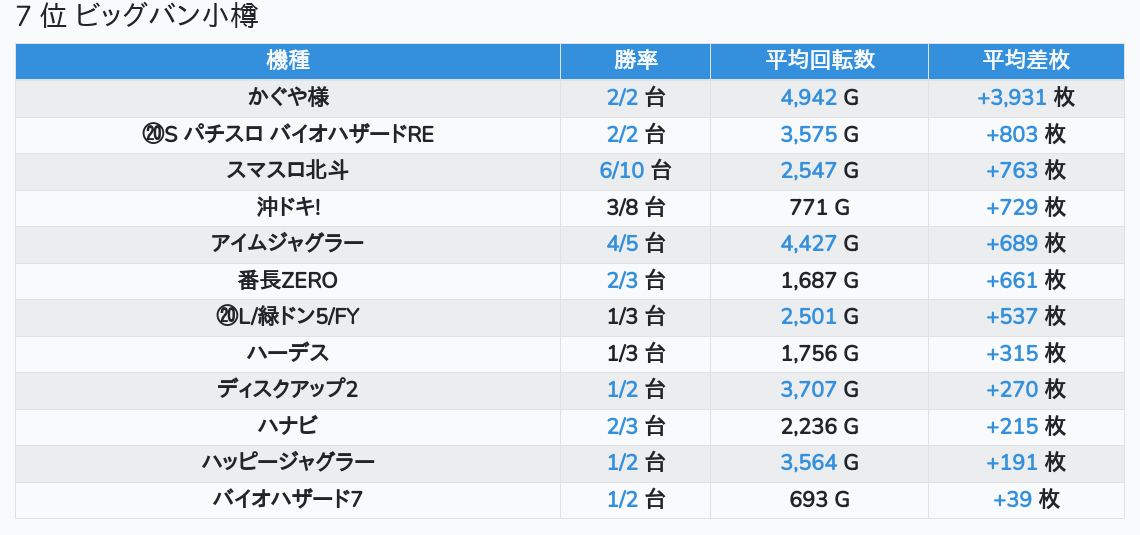Select 番長ZERO in the table
Image resolution: width=1140 pixels, height=535 pixels.
click(x=288, y=281)
